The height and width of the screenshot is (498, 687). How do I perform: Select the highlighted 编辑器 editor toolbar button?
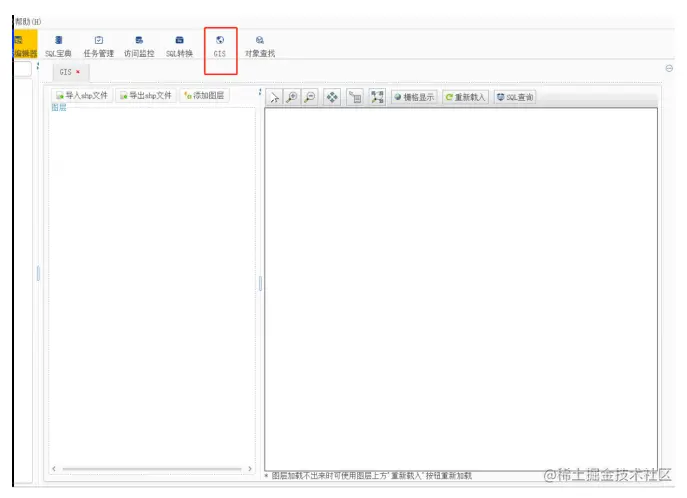pyautogui.click(x=26, y=44)
